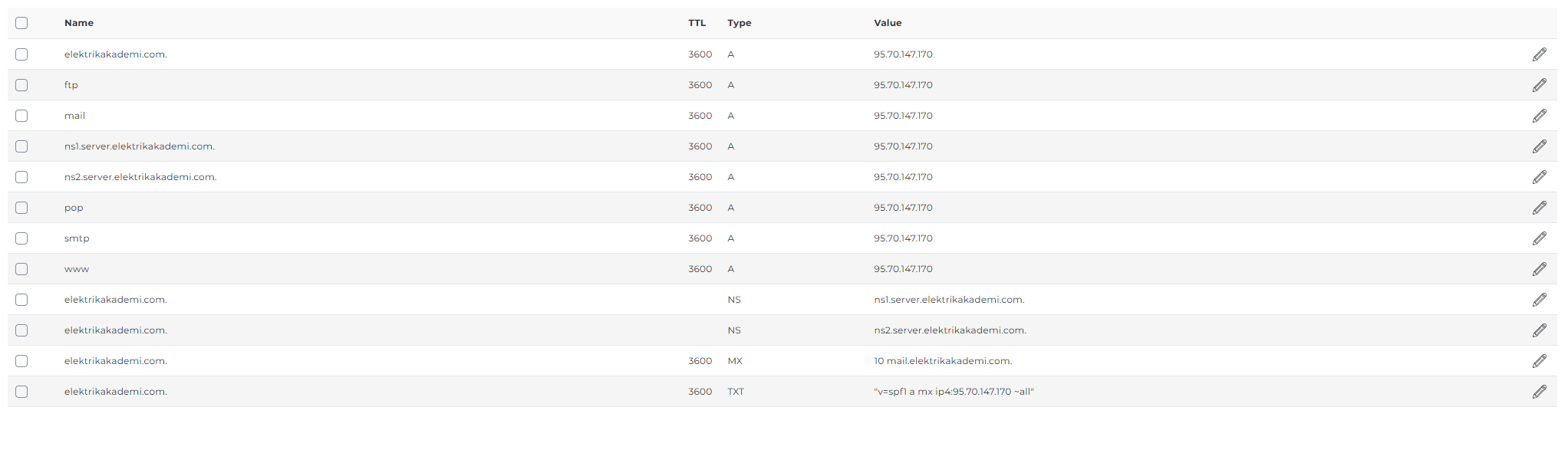Check the ns1.server A record checkbox

21,146
